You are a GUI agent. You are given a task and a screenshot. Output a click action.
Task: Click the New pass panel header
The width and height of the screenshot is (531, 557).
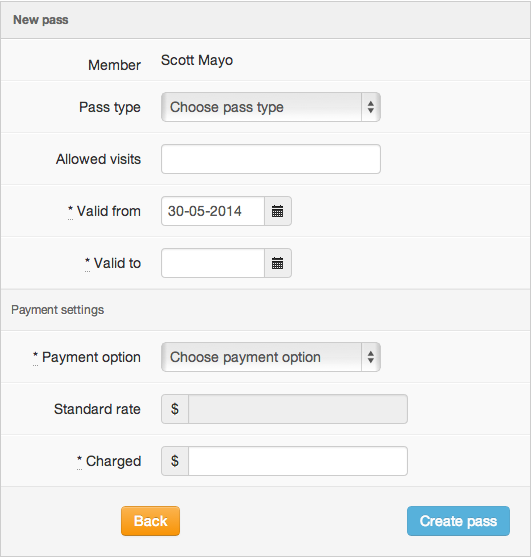[265, 20]
